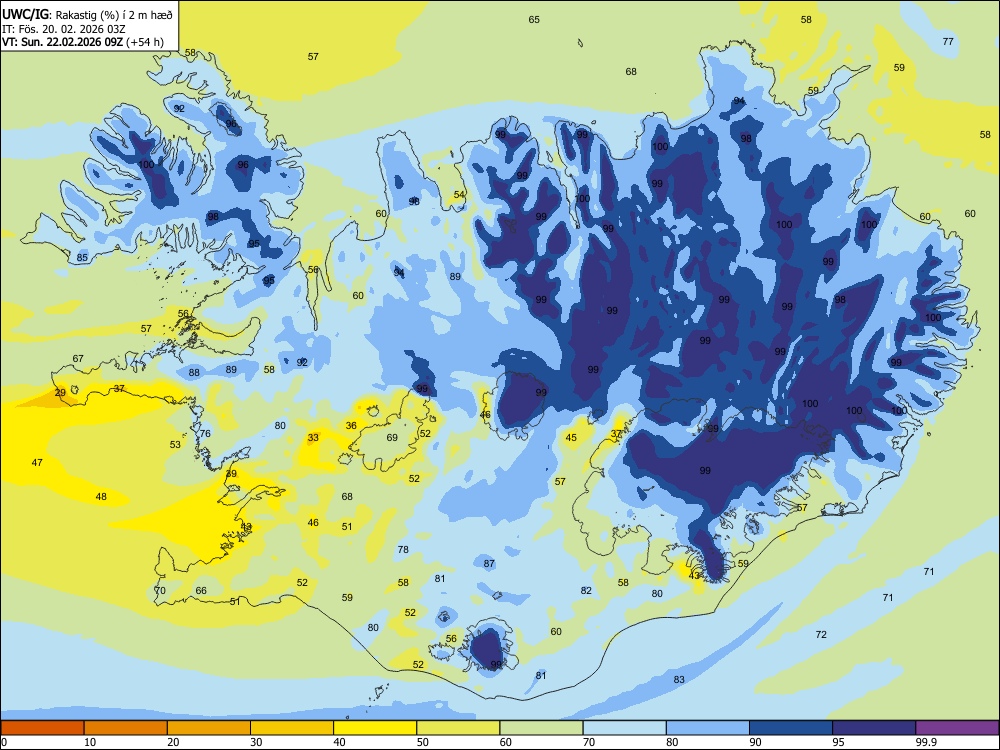Click the navy 95–99.9 legend swatch
Screen dimensions: 1000x750
point(874,728)
